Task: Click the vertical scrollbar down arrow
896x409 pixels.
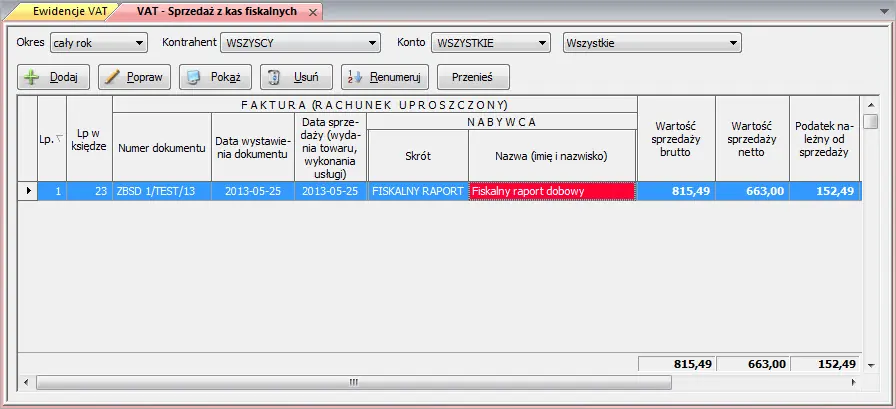Action: 871,365
